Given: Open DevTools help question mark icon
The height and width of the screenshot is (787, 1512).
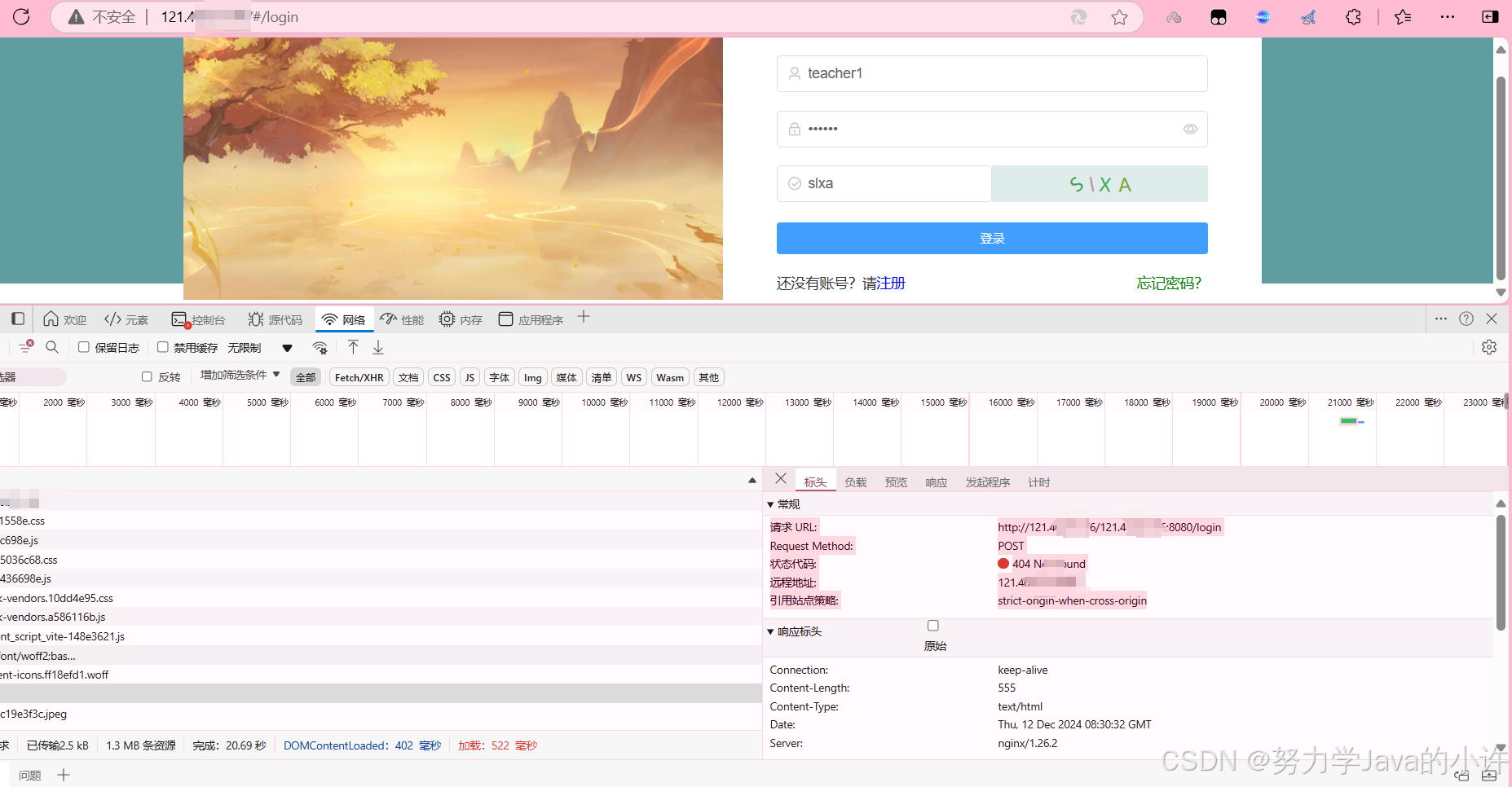Looking at the screenshot, I should tap(1466, 319).
